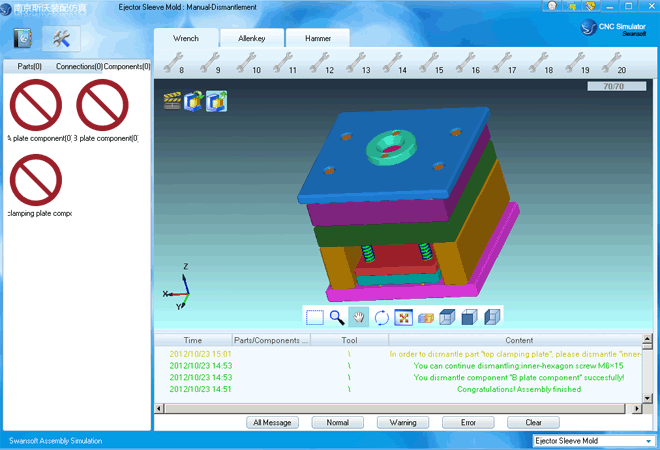Filter log by Warning messages
The image size is (660, 450).
402,422
